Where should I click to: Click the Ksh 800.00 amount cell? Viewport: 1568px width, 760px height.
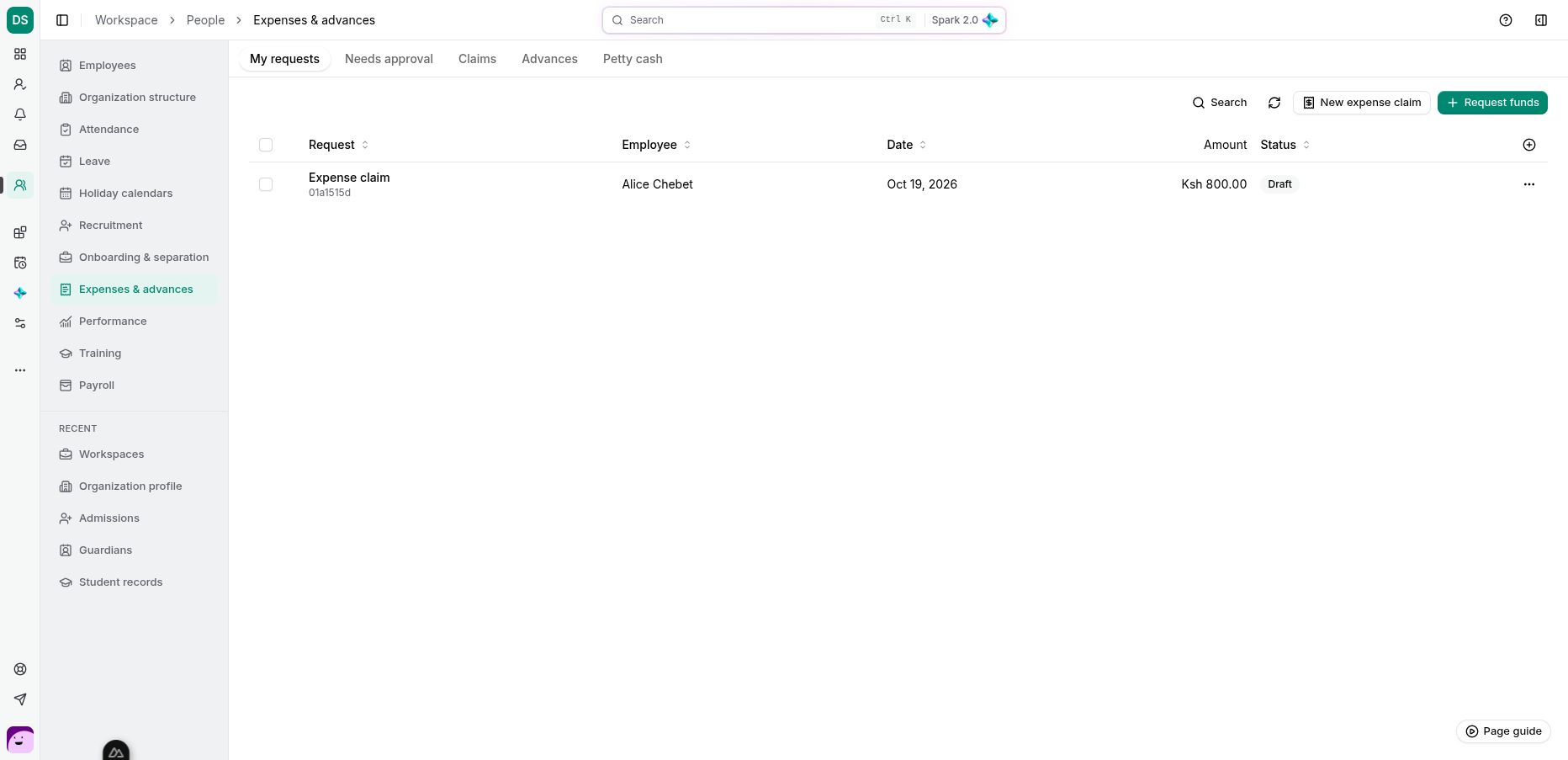point(1214,184)
